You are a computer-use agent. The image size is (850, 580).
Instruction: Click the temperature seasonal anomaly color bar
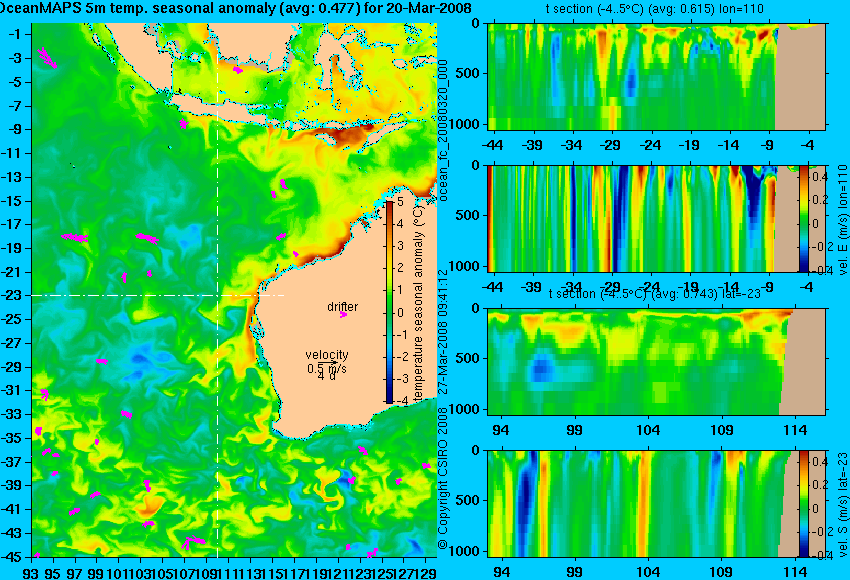389,302
